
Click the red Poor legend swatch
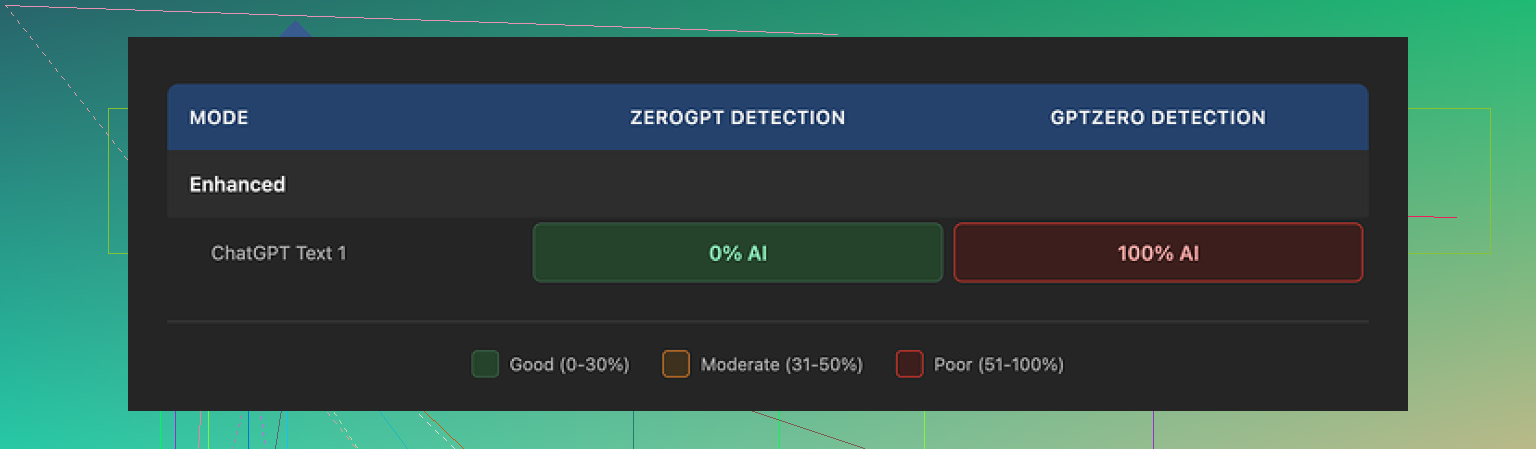coord(909,364)
